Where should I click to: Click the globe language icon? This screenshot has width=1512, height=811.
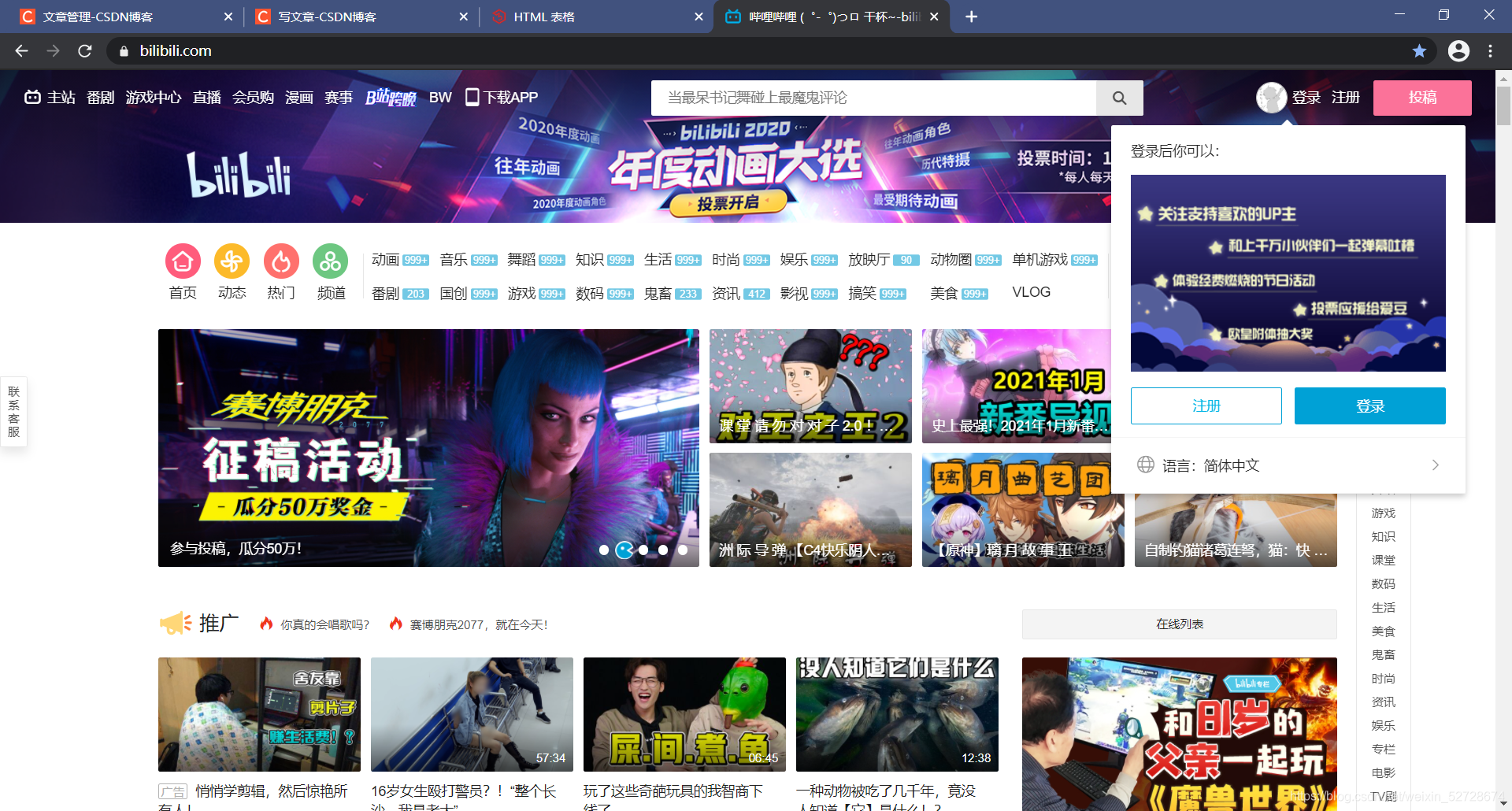(1145, 465)
